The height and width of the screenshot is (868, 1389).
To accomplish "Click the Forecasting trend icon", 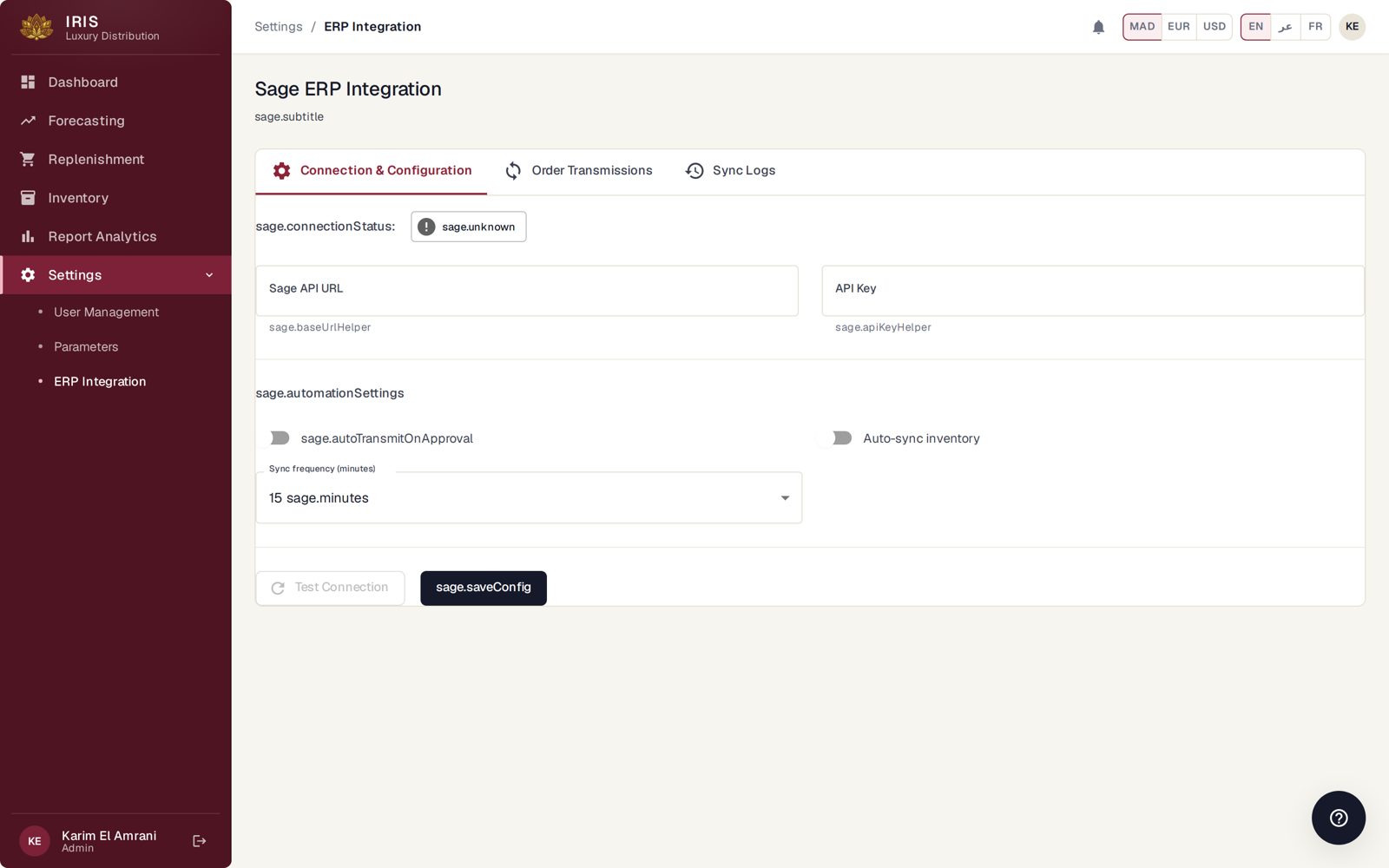I will pos(28,121).
